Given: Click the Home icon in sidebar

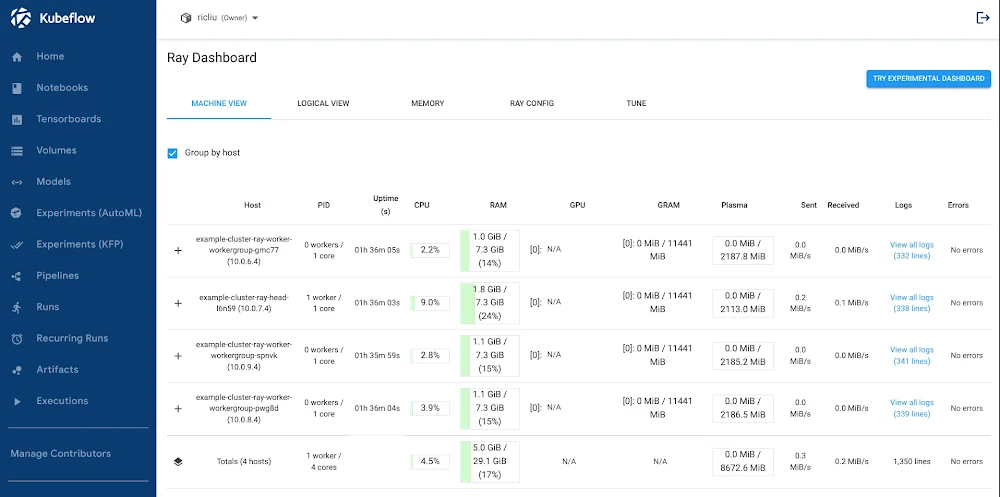Looking at the screenshot, I should [x=17, y=57].
